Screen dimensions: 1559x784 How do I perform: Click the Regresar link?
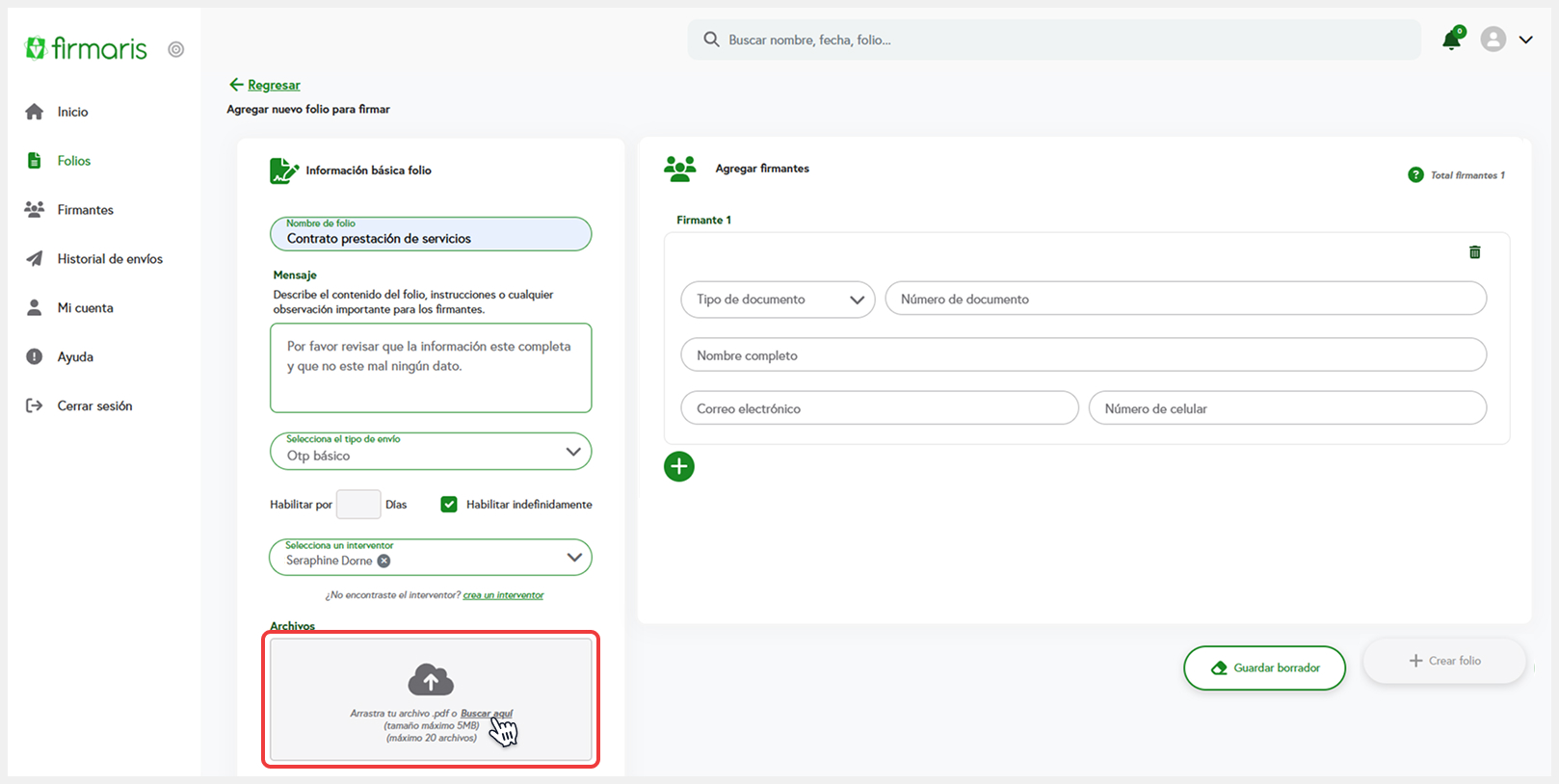pyautogui.click(x=273, y=85)
